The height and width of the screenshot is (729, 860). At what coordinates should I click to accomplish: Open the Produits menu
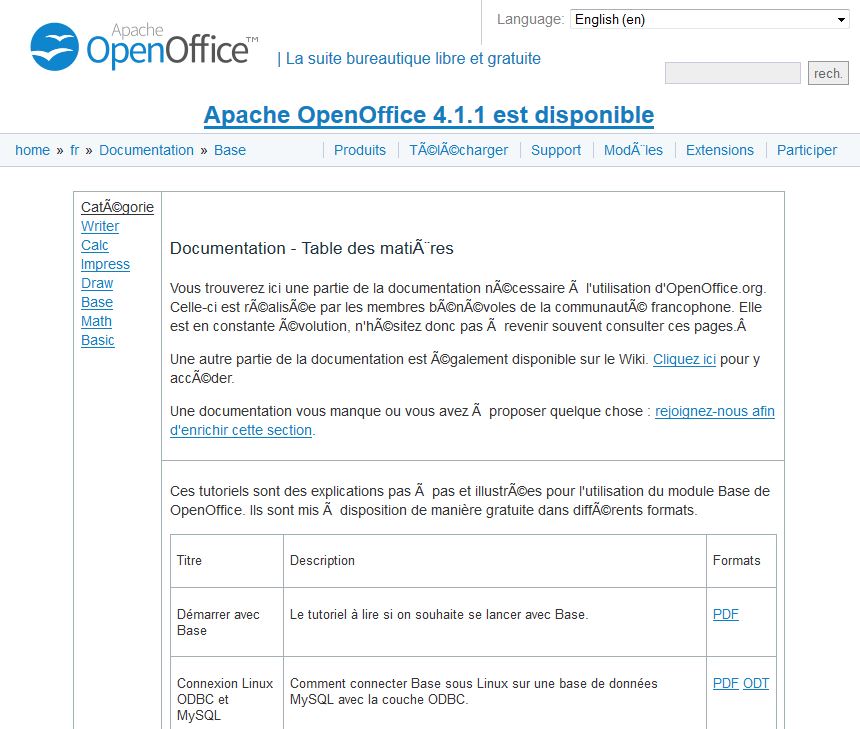(x=360, y=150)
